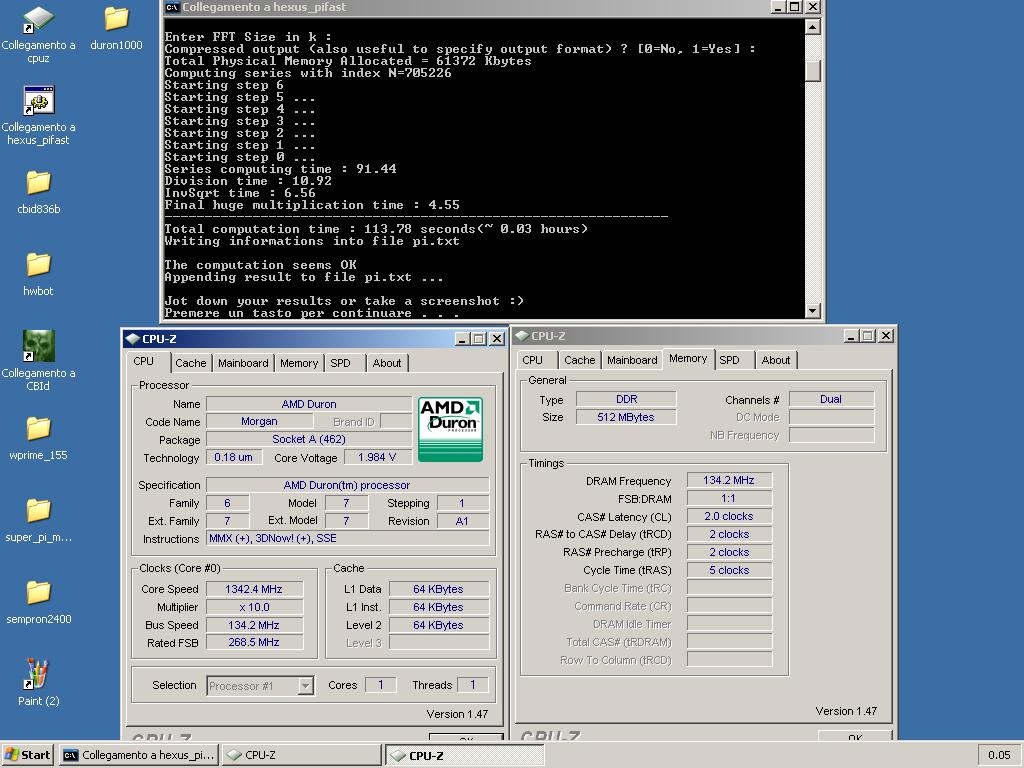Click the Rated FSB value 268.5 MHz
Screen dimensions: 1024x768
254,643
